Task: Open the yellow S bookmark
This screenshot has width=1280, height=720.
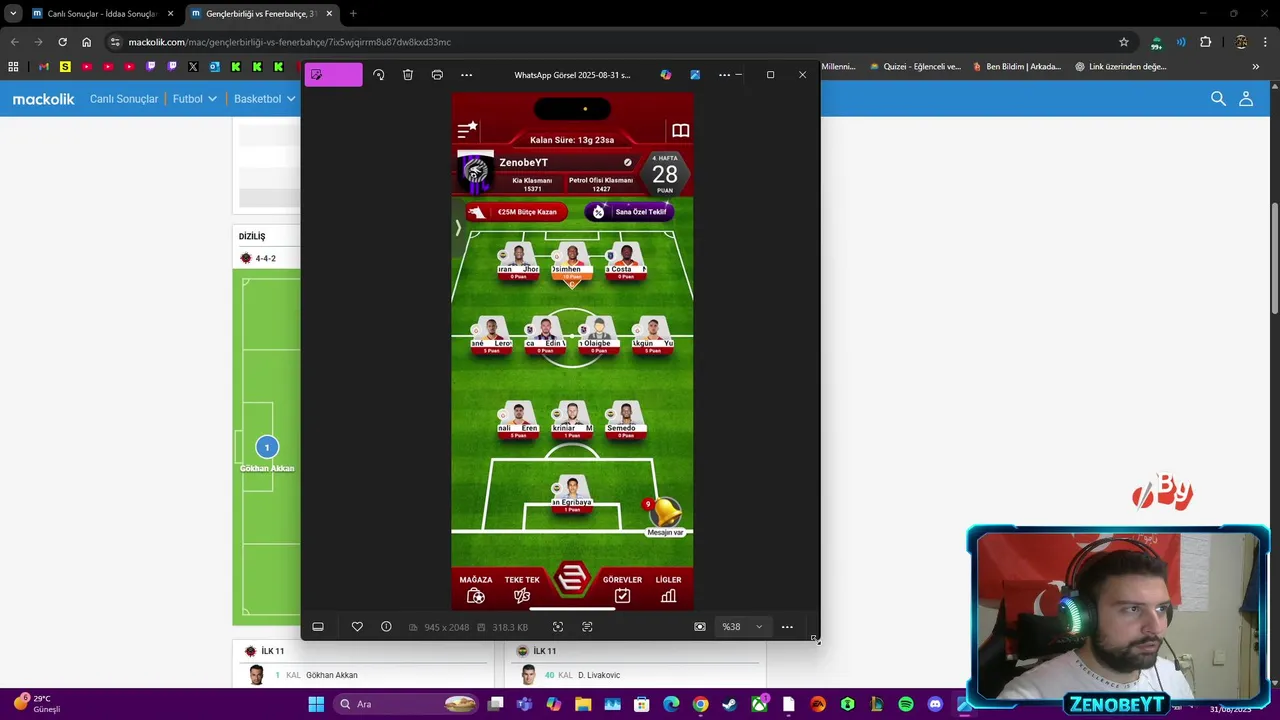Action: coord(65,67)
